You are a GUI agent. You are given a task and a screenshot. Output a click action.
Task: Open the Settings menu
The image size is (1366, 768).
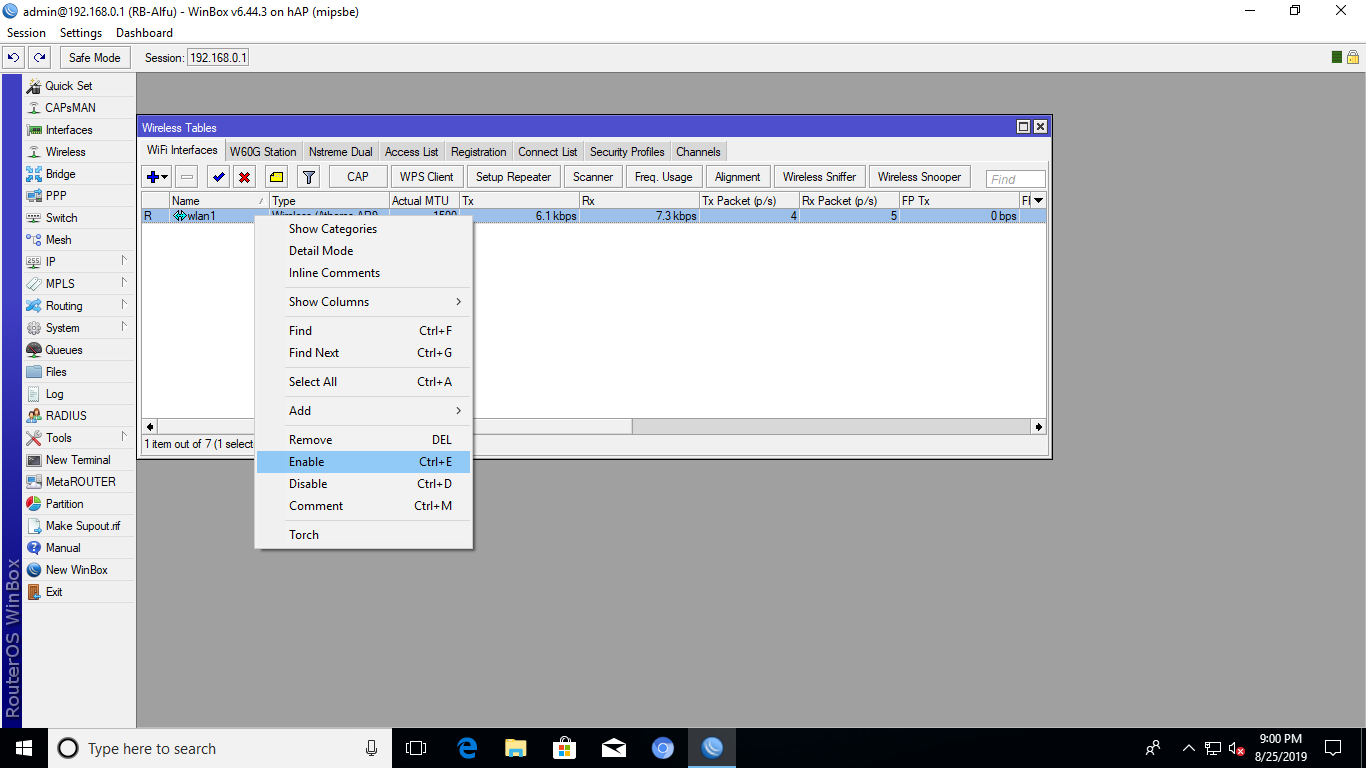(x=81, y=33)
